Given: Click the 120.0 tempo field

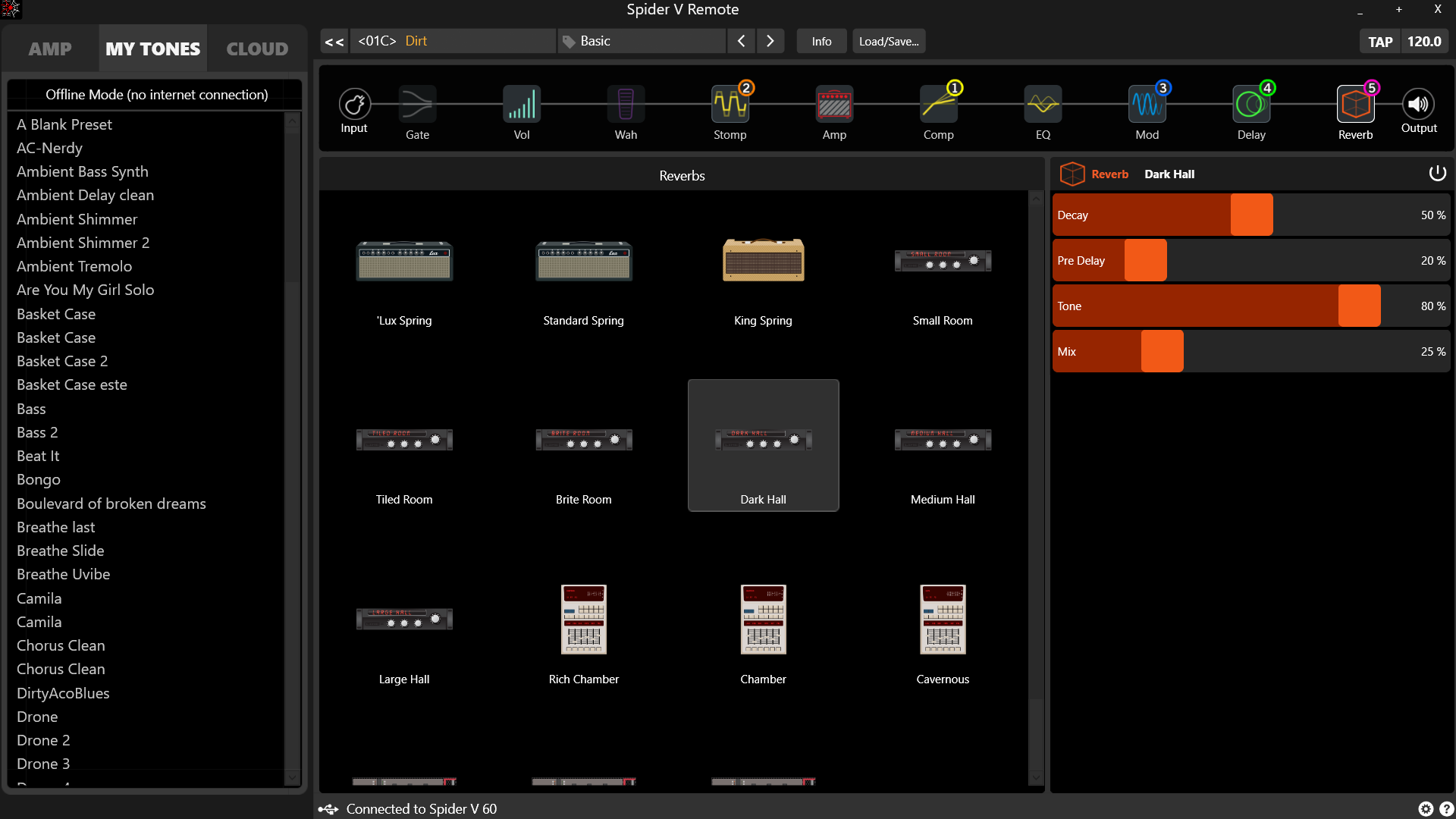Looking at the screenshot, I should coord(1424,42).
